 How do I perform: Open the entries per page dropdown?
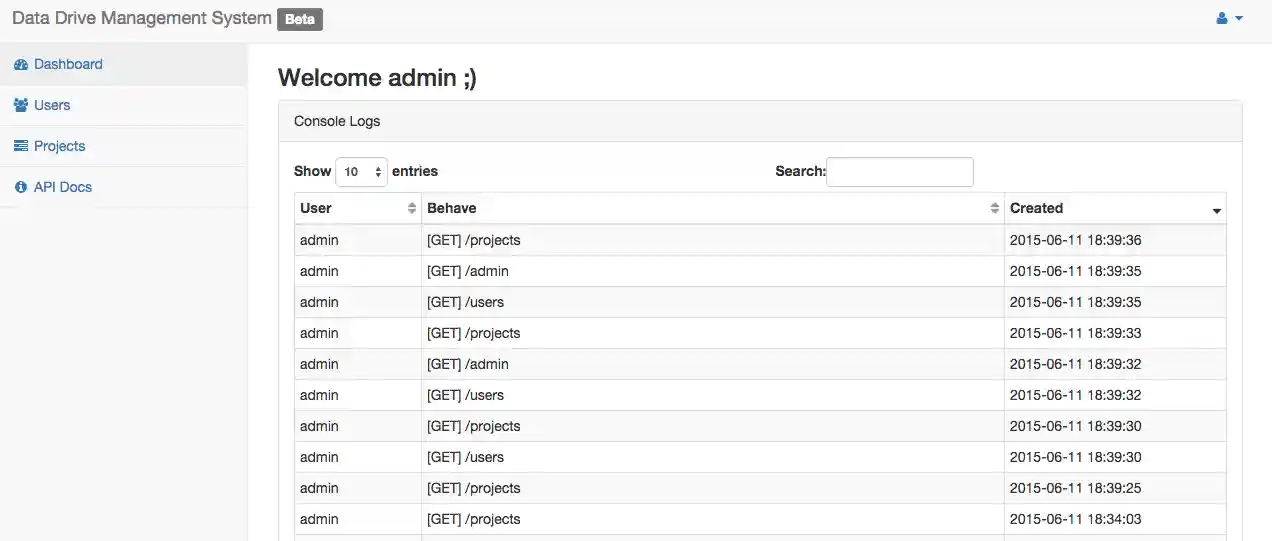tap(361, 172)
